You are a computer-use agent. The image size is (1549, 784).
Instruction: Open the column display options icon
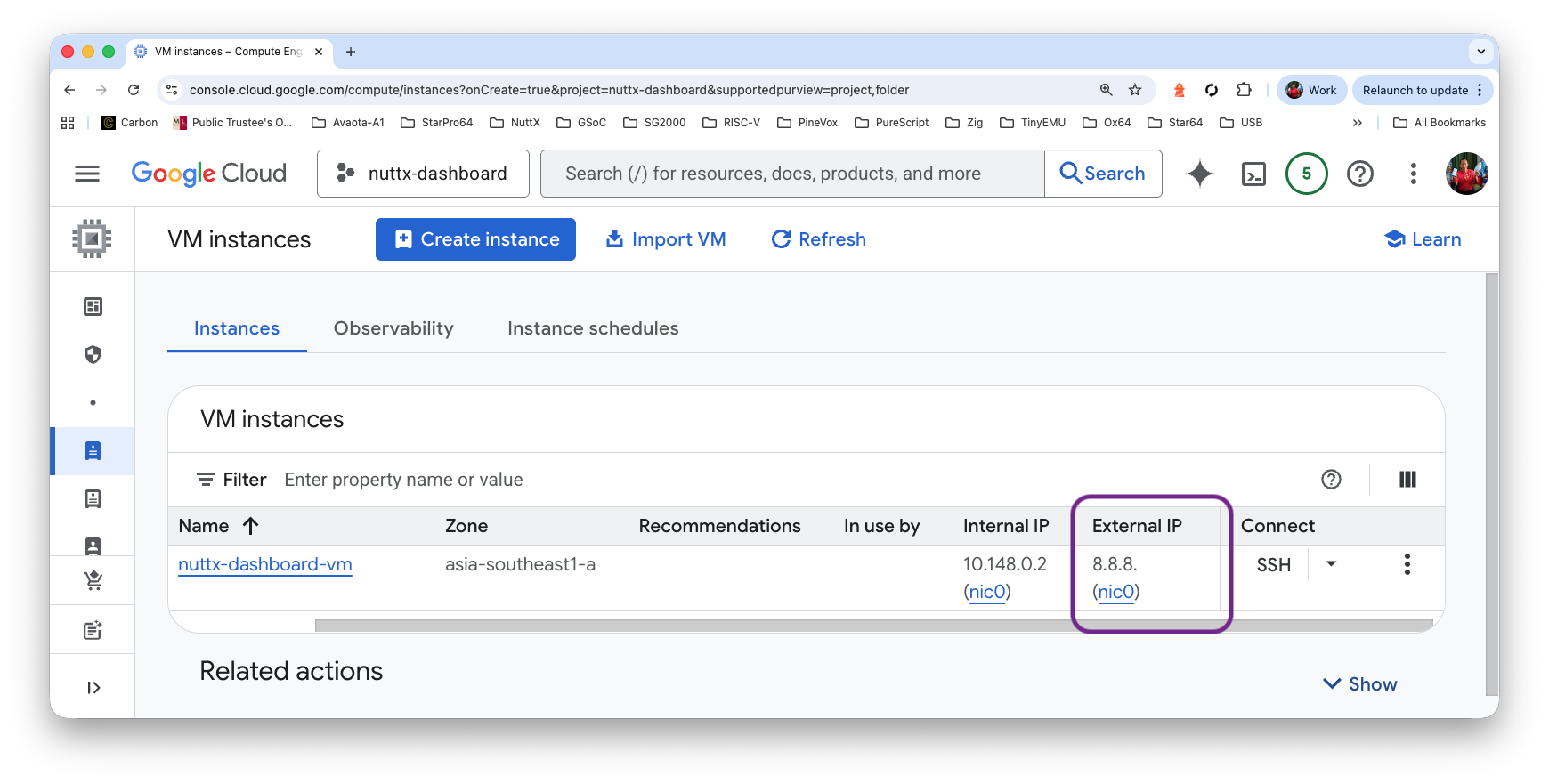pyautogui.click(x=1407, y=480)
